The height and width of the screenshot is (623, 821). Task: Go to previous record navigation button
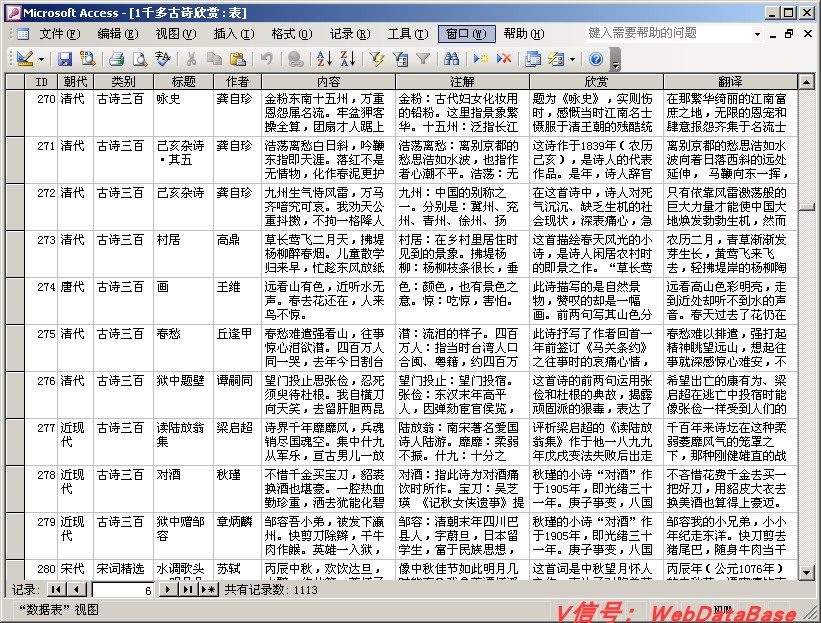pyautogui.click(x=77, y=590)
